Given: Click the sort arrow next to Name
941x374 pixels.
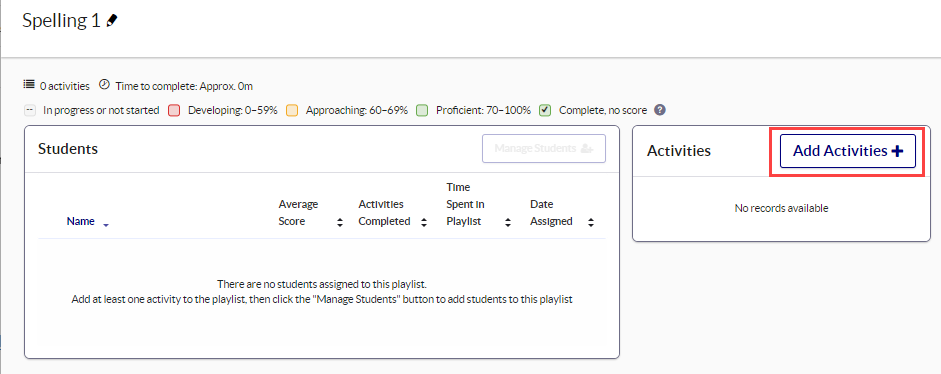Looking at the screenshot, I should 106,225.
